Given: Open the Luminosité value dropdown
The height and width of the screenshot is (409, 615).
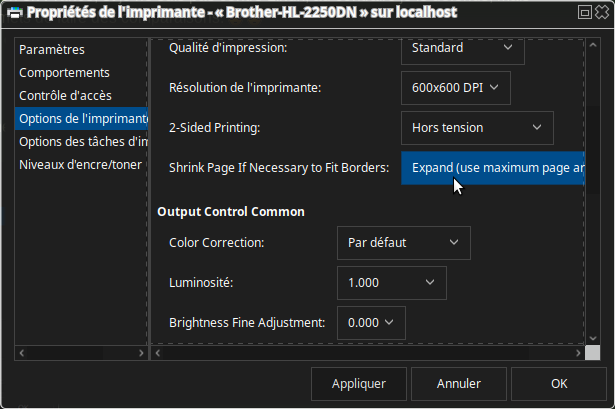Looking at the screenshot, I should [x=391, y=282].
